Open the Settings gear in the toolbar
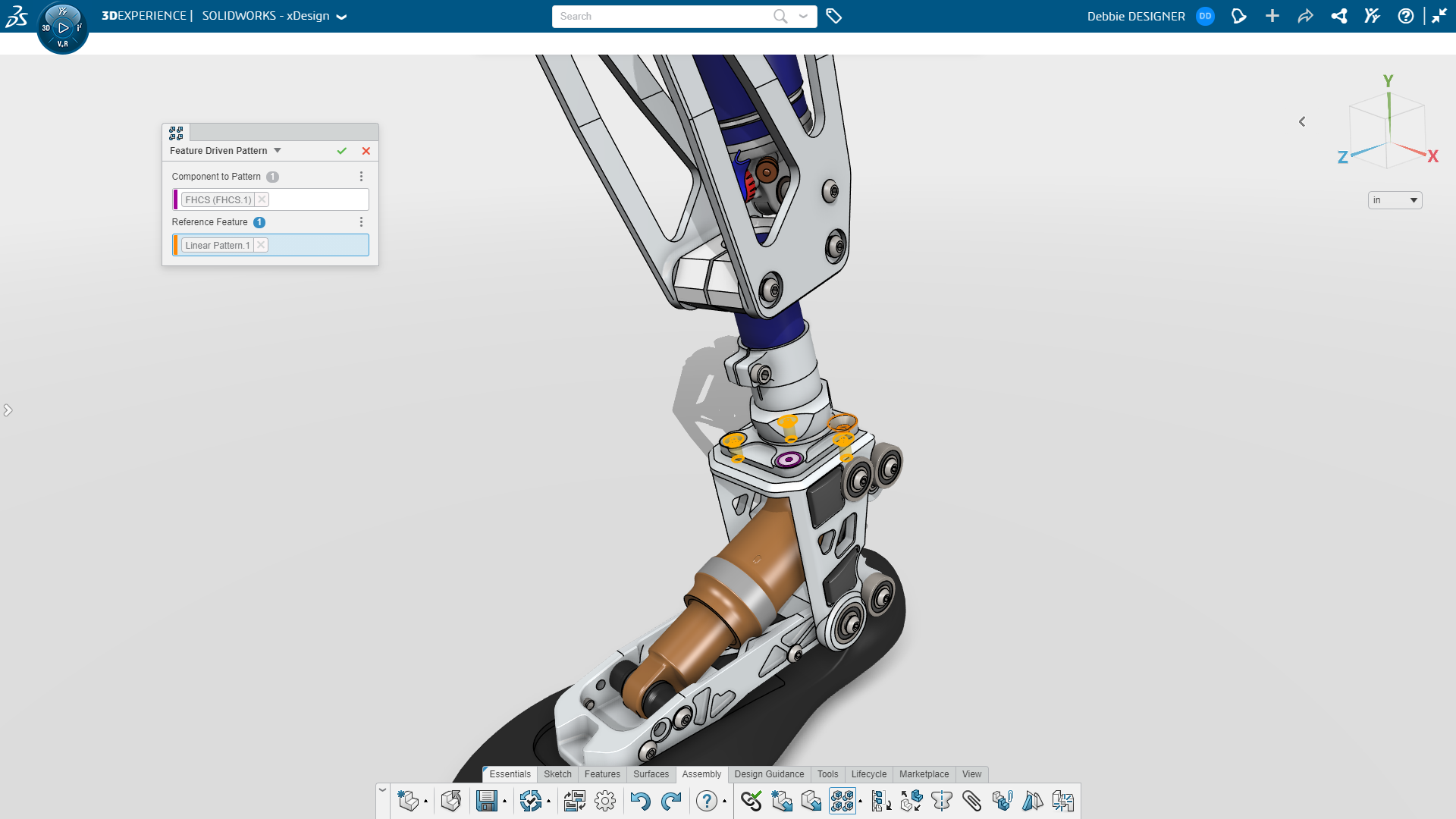The image size is (1456, 819). tap(605, 801)
